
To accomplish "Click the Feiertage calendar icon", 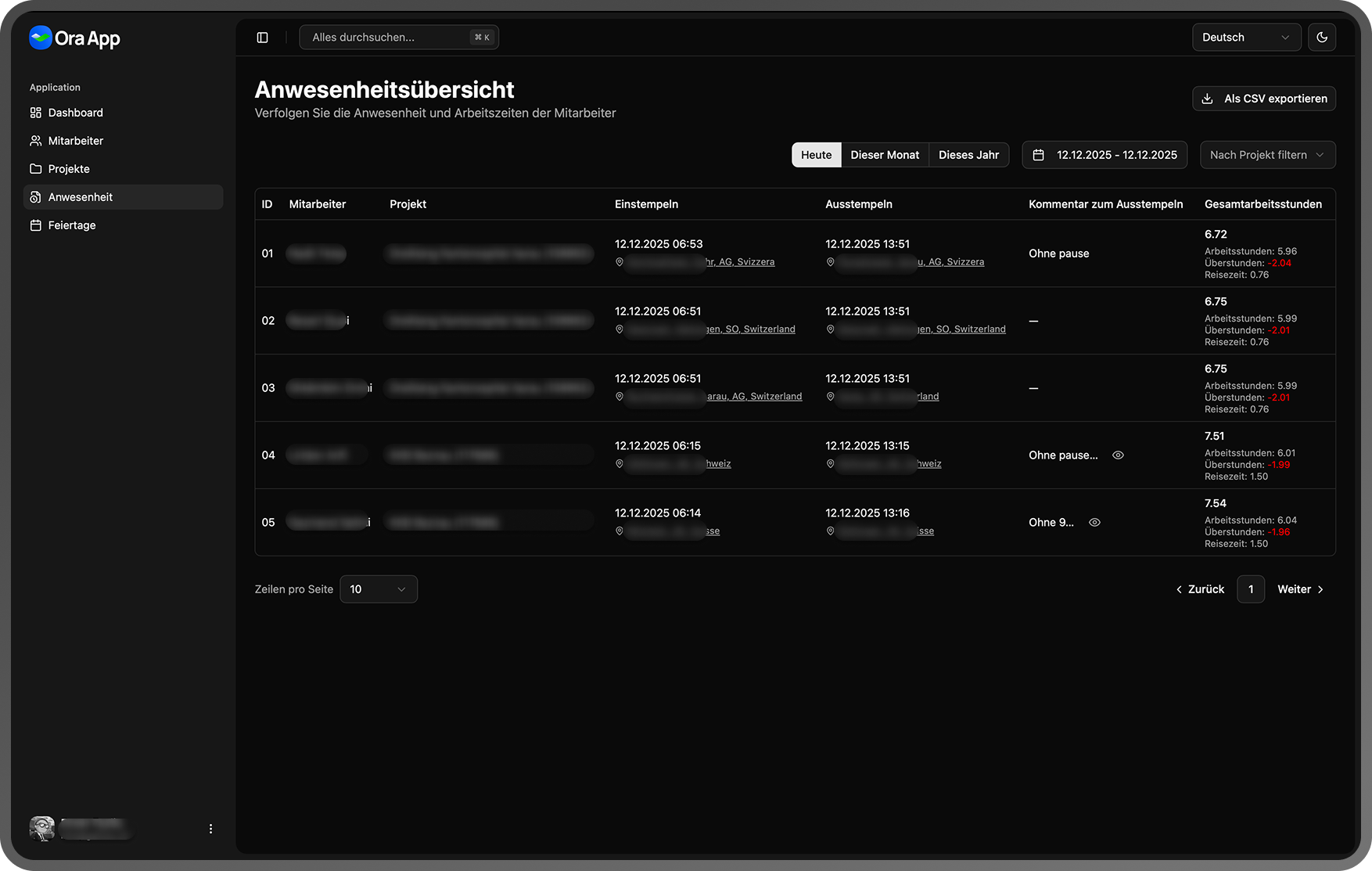I will click(36, 225).
